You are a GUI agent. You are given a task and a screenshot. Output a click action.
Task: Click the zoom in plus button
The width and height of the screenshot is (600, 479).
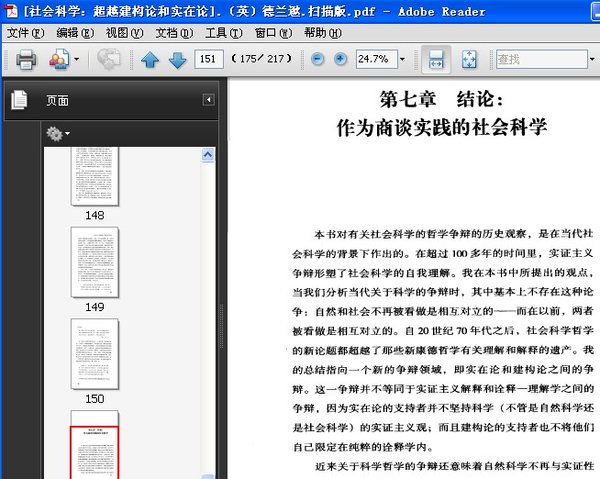point(340,60)
